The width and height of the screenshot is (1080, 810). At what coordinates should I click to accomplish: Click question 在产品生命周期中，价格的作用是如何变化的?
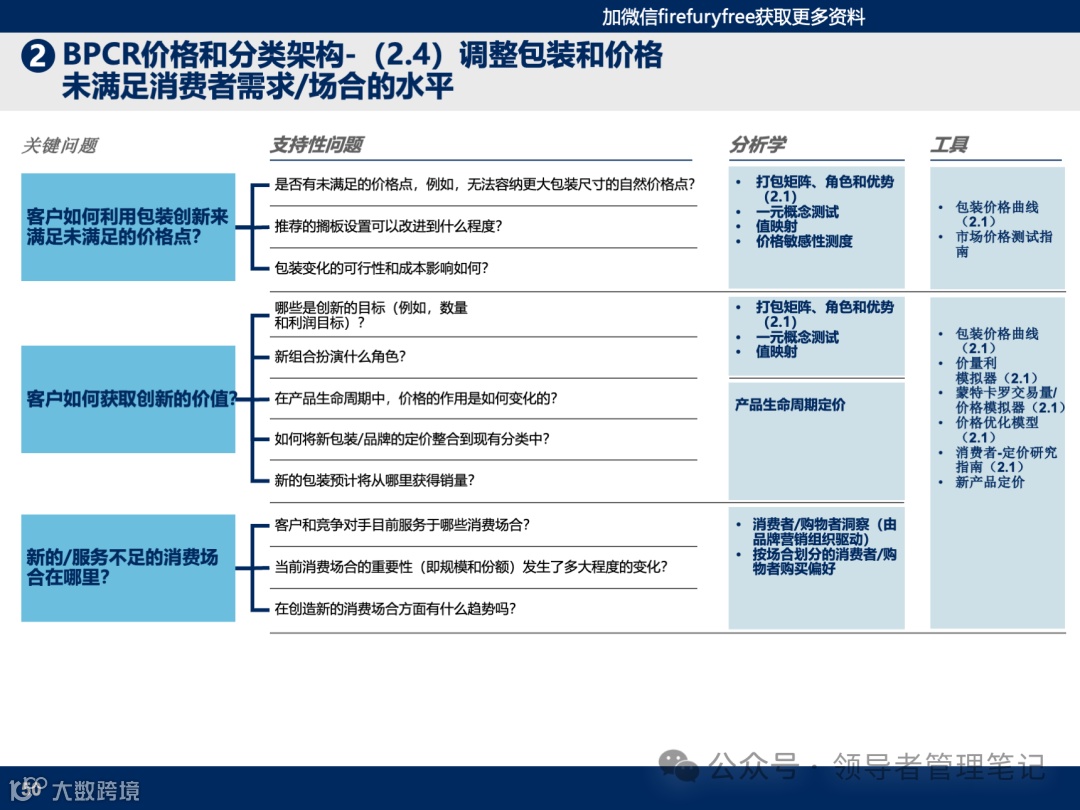point(416,398)
